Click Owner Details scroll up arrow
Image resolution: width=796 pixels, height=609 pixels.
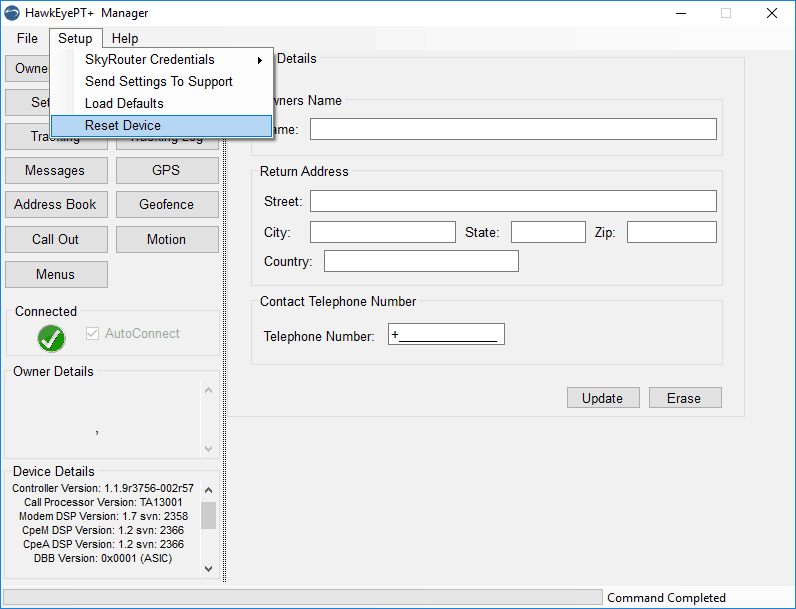(x=208, y=390)
